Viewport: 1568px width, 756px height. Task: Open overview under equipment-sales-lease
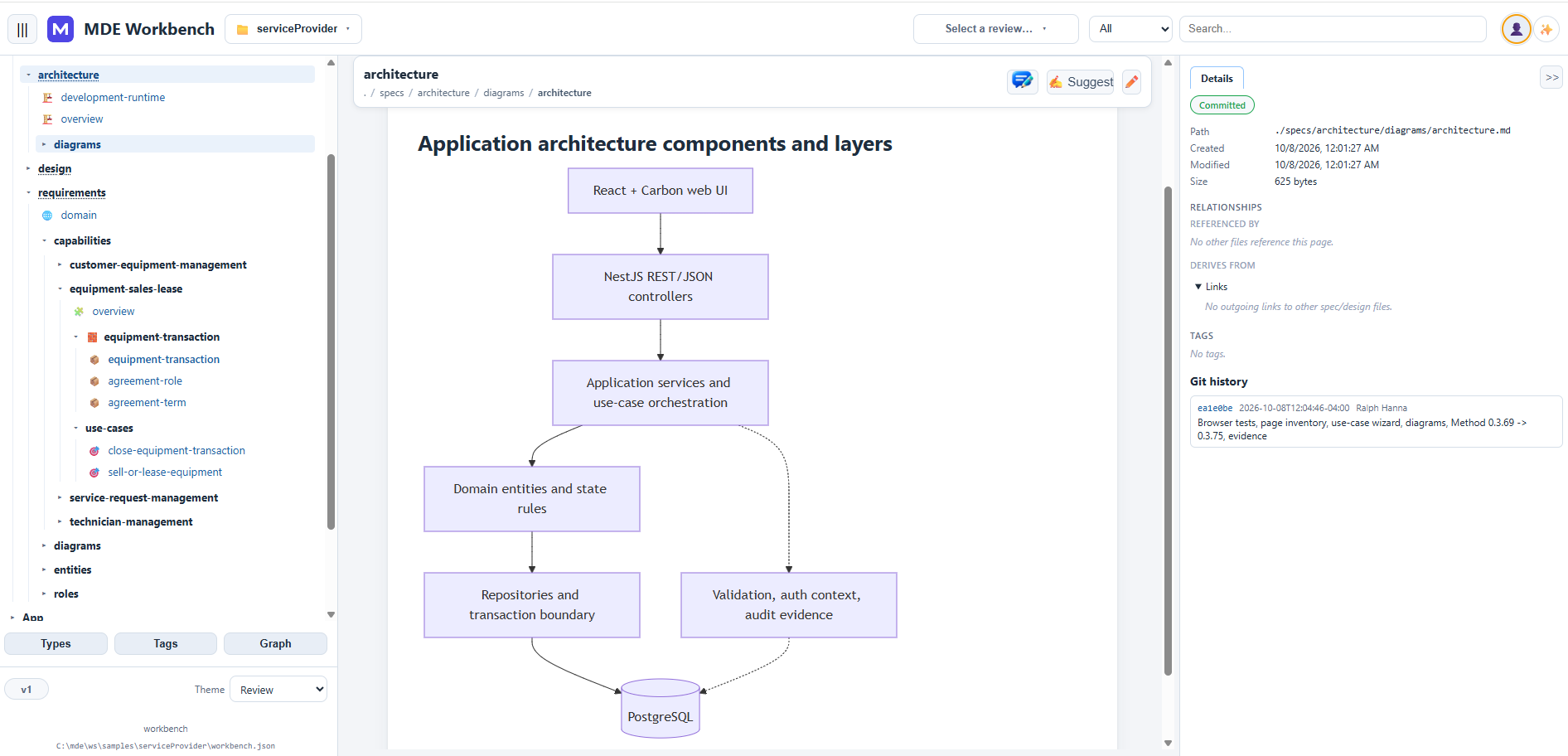coord(113,311)
